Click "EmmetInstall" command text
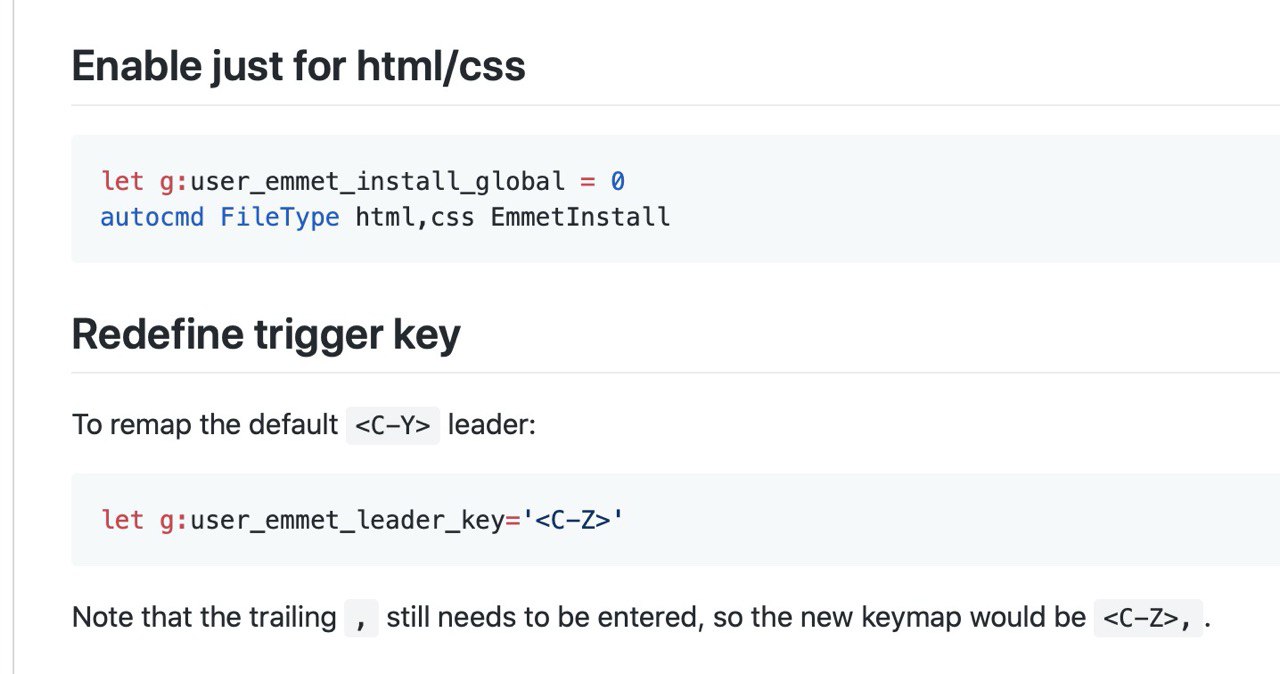 pyautogui.click(x=580, y=217)
